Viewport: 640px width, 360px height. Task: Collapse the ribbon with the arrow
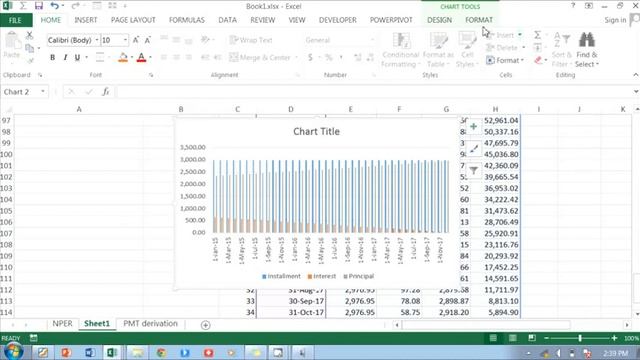[x=636, y=75]
